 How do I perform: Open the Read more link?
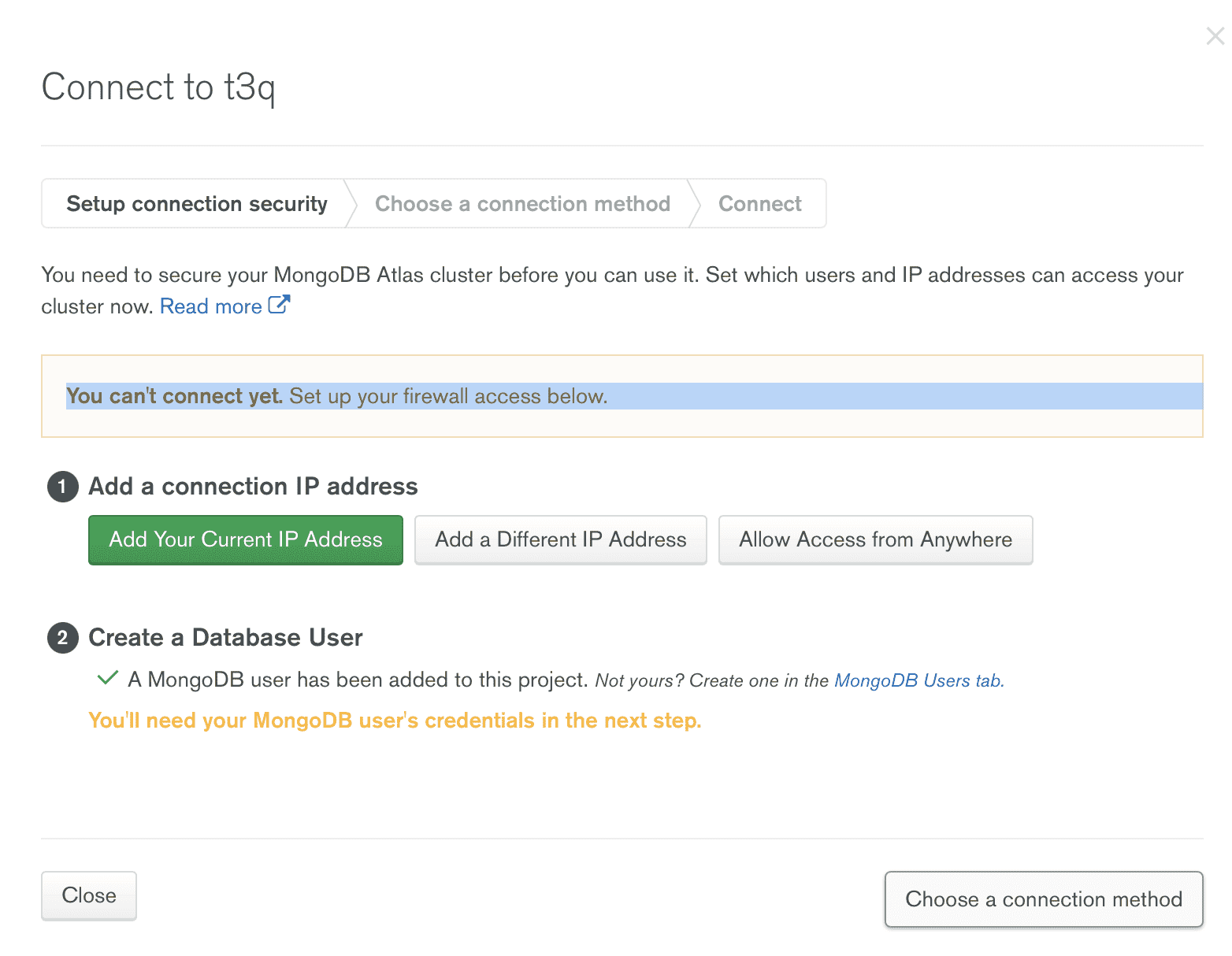[210, 306]
